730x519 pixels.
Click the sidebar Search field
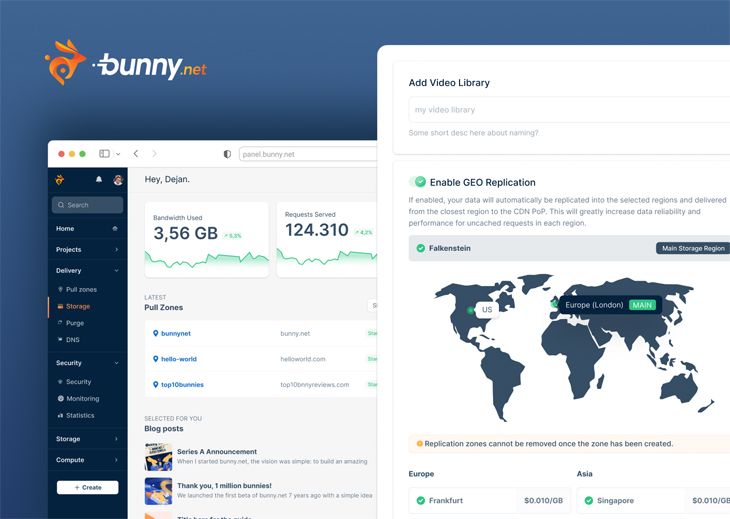pos(88,205)
